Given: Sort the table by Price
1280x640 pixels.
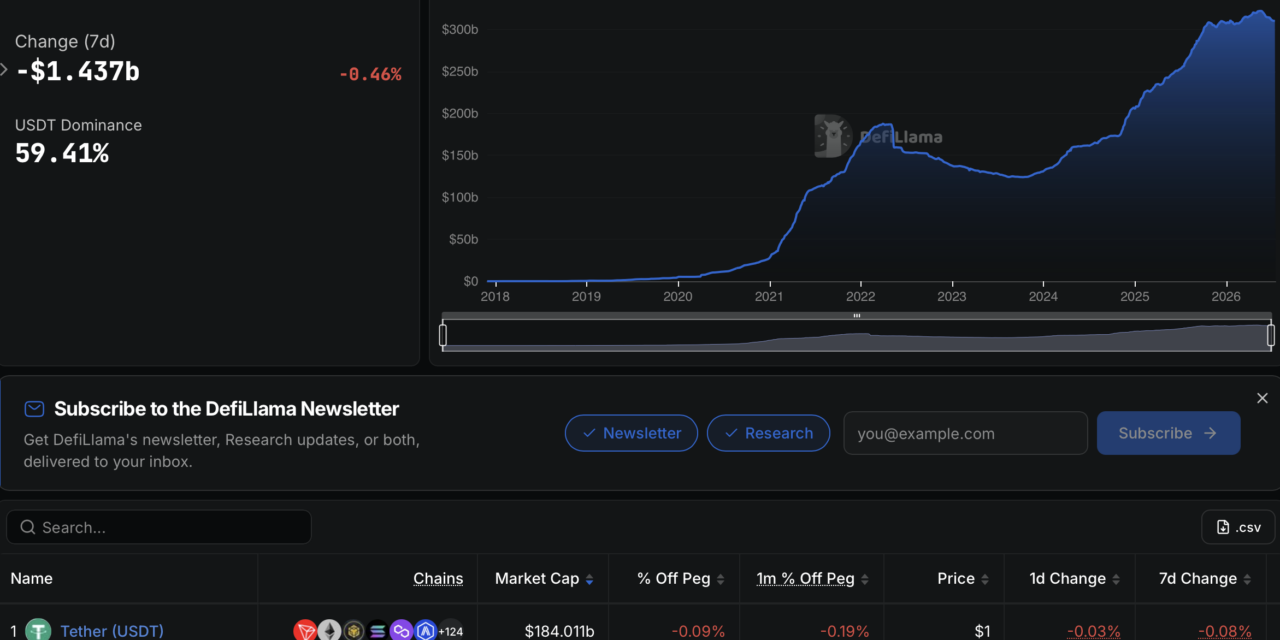Looking at the screenshot, I should coord(963,579).
